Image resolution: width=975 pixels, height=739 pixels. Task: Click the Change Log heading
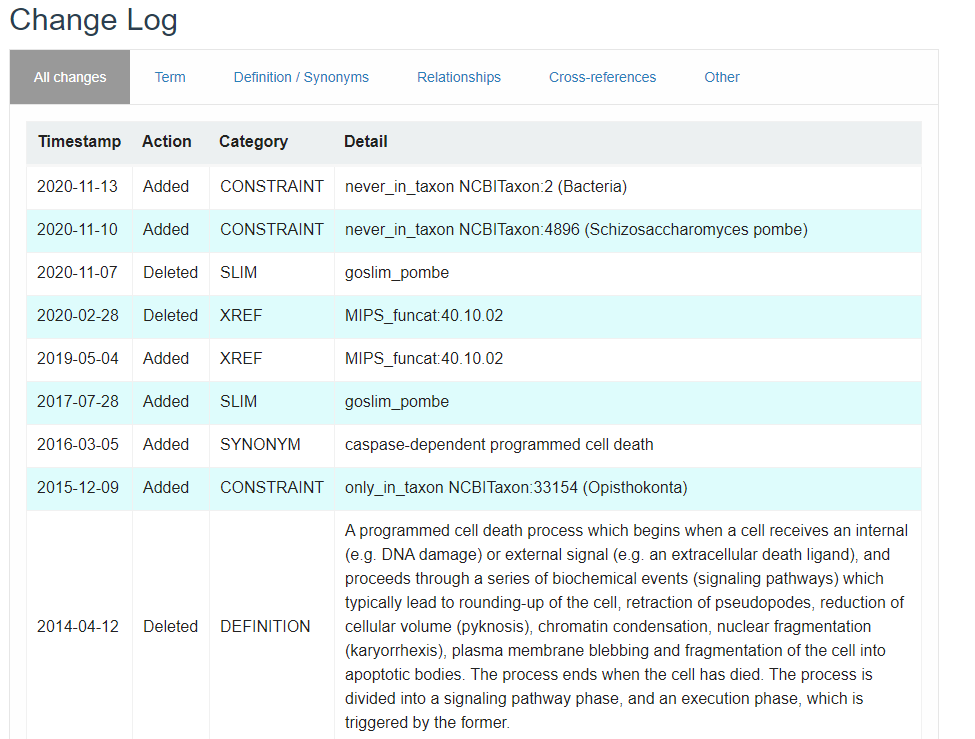(x=93, y=20)
